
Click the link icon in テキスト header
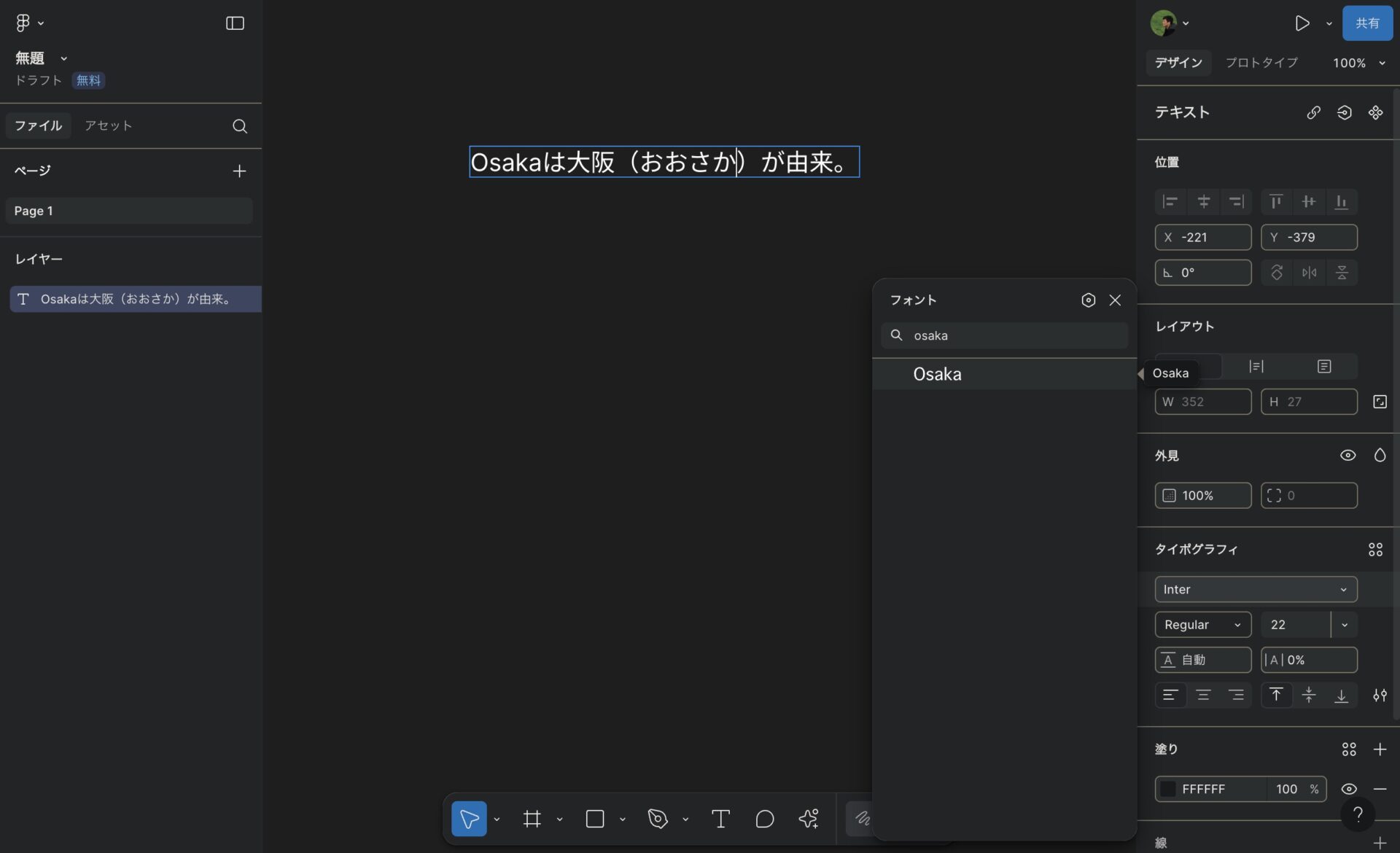1313,112
